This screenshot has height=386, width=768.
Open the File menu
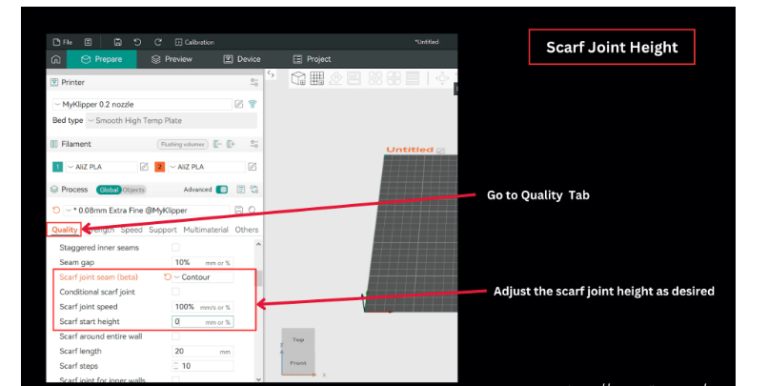[62, 42]
